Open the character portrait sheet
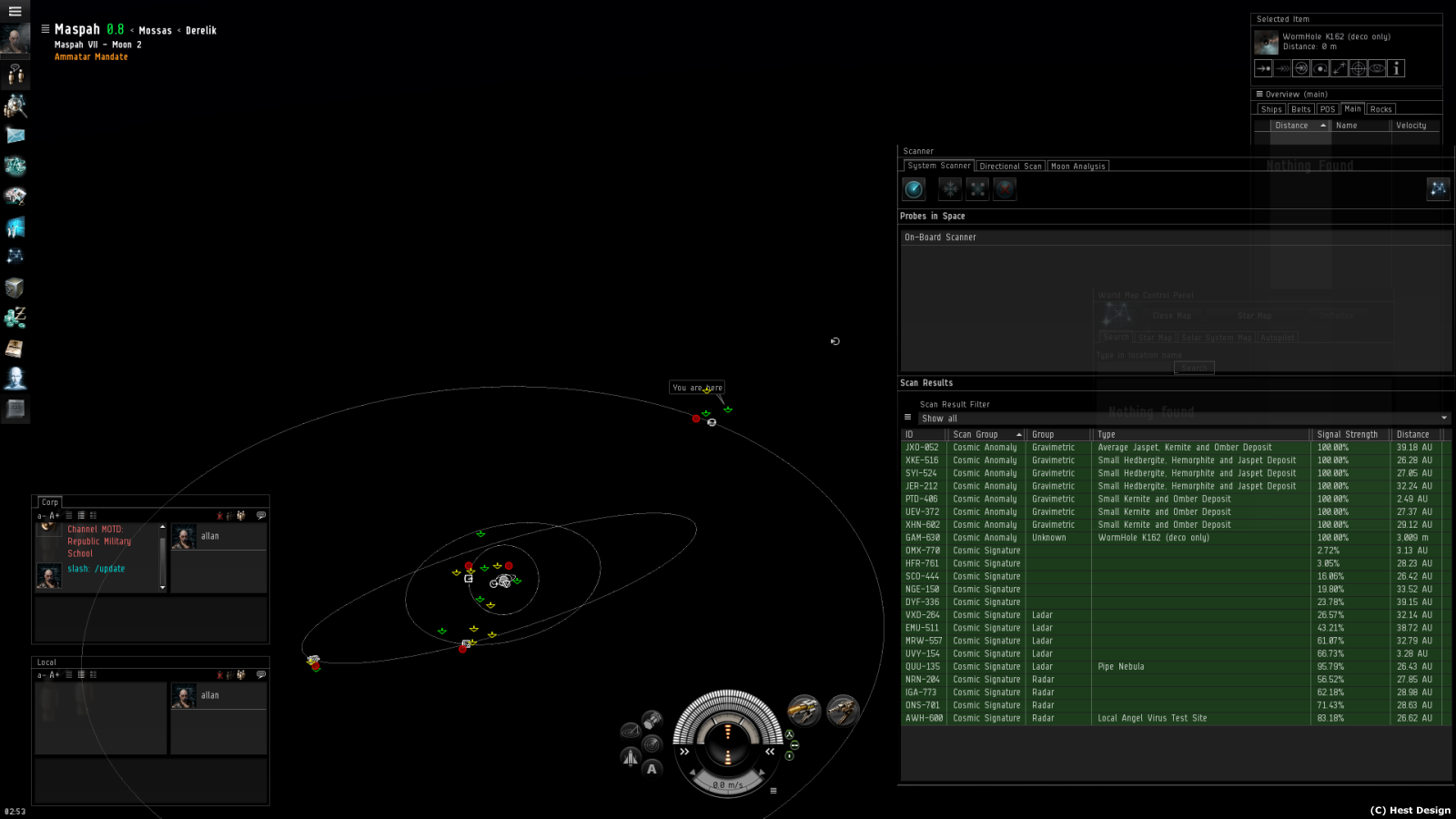Image resolution: width=1456 pixels, height=819 pixels. tap(15, 41)
